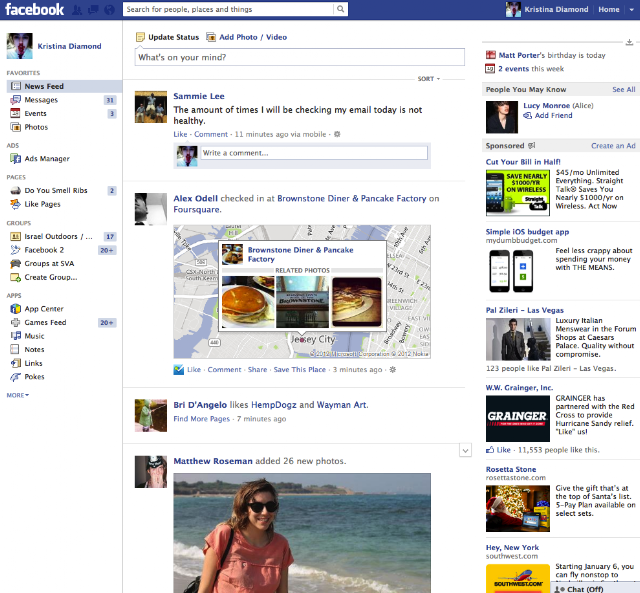Open the Brownstone sign related photo
640x593 pixels.
(x=302, y=302)
